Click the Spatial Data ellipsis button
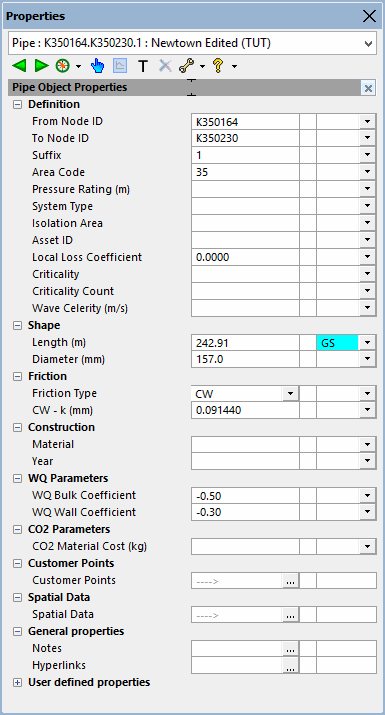Screen dimensions: 385x715 290,615
